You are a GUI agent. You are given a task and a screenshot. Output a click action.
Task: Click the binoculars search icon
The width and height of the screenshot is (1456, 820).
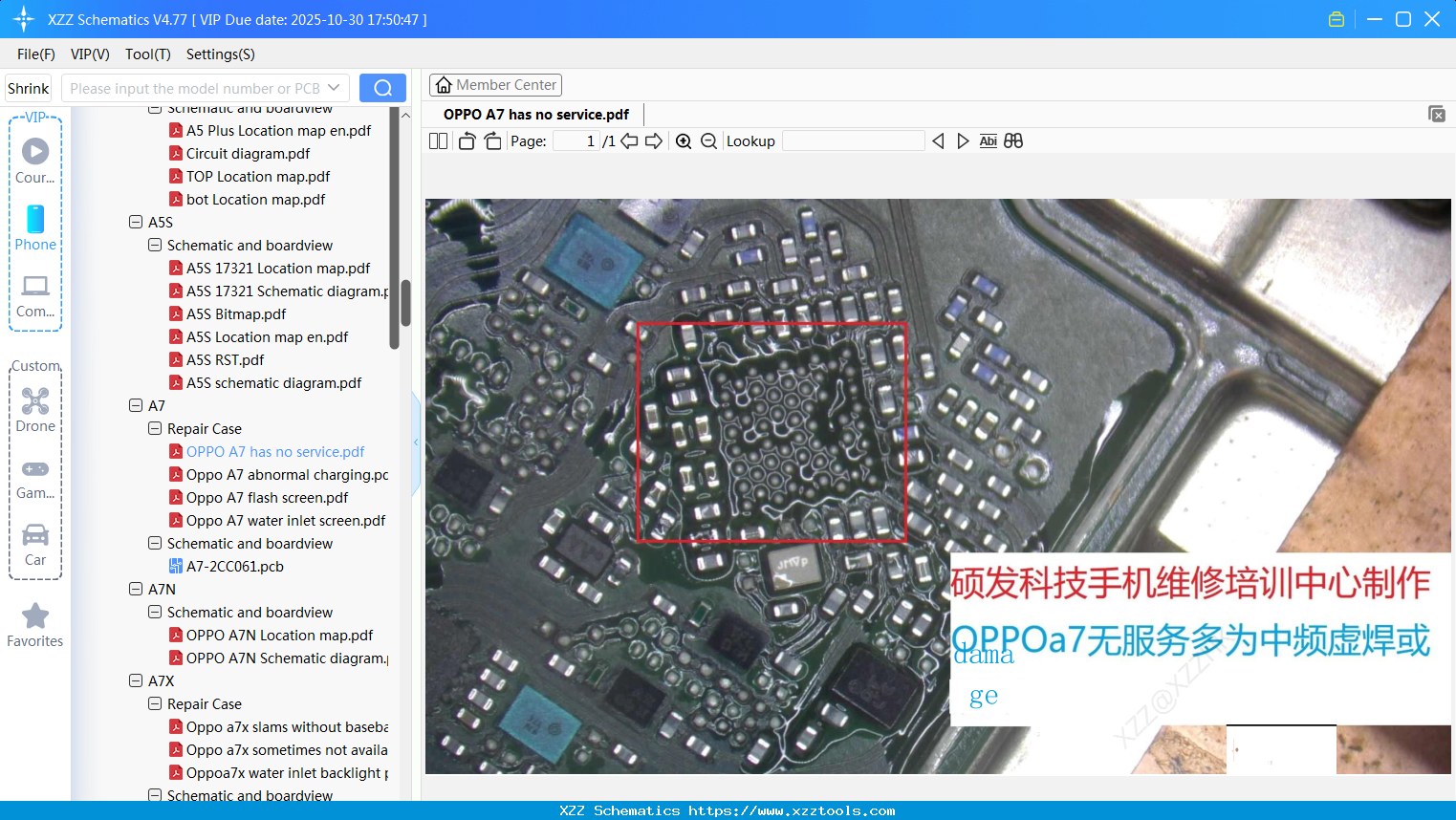tap(1013, 141)
